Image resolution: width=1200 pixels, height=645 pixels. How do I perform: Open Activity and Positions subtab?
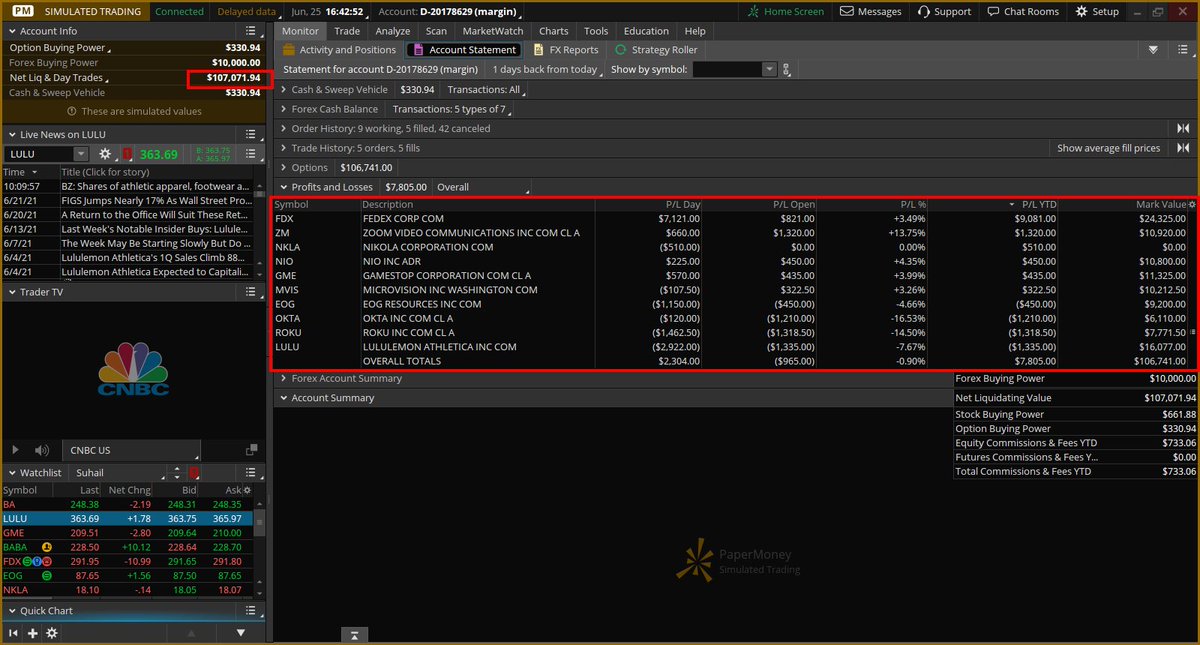(x=339, y=50)
